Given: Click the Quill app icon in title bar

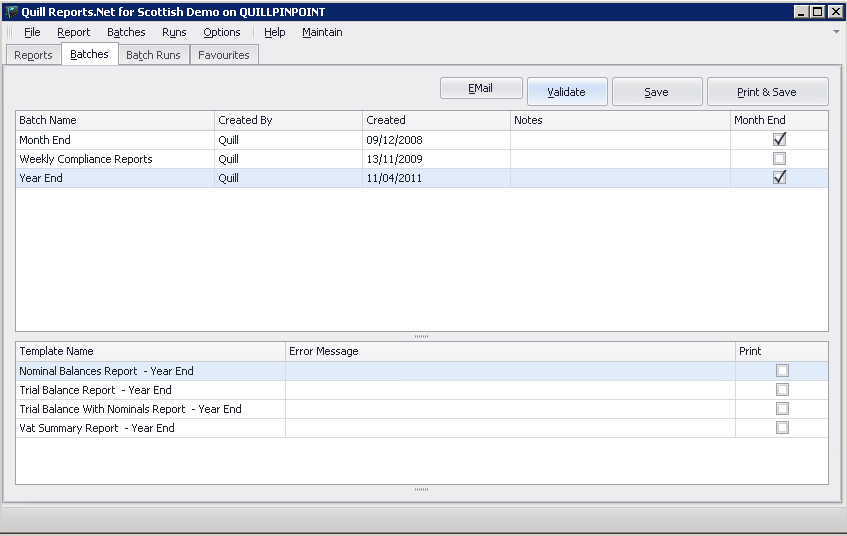Looking at the screenshot, I should pyautogui.click(x=11, y=11).
